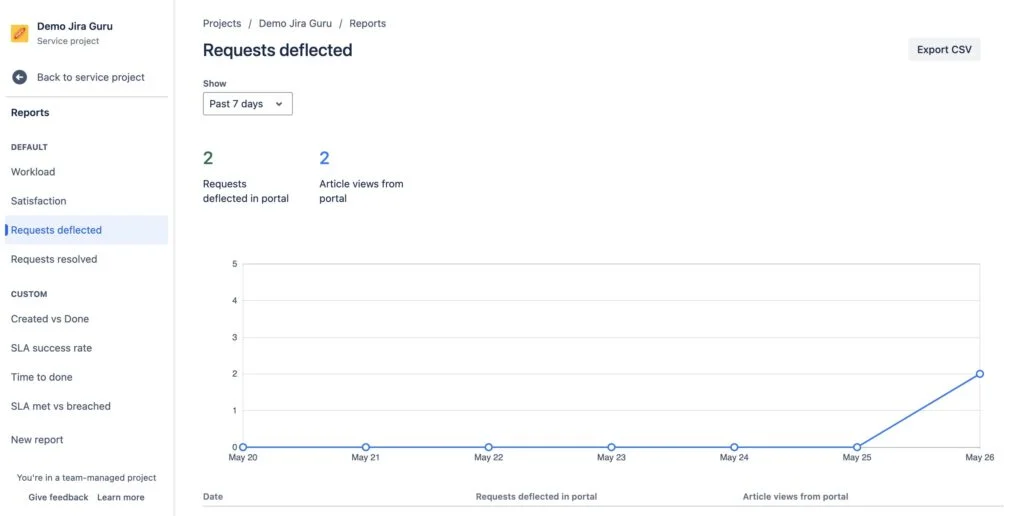Open the Time to done report

[x=42, y=377]
